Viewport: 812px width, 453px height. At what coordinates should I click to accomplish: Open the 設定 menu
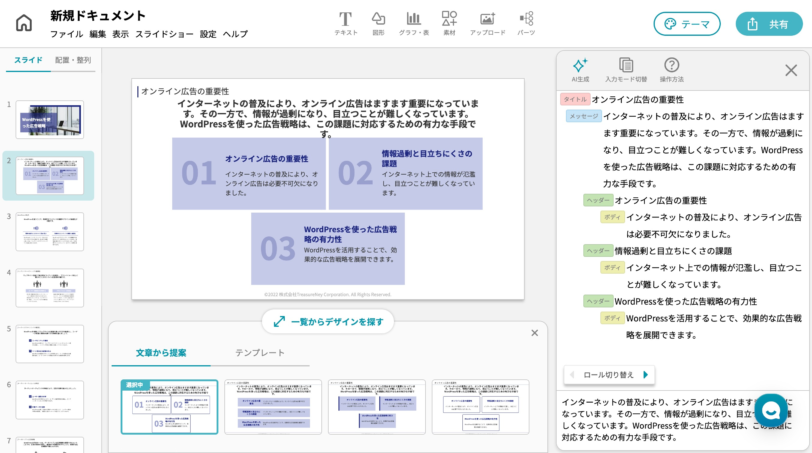208,34
